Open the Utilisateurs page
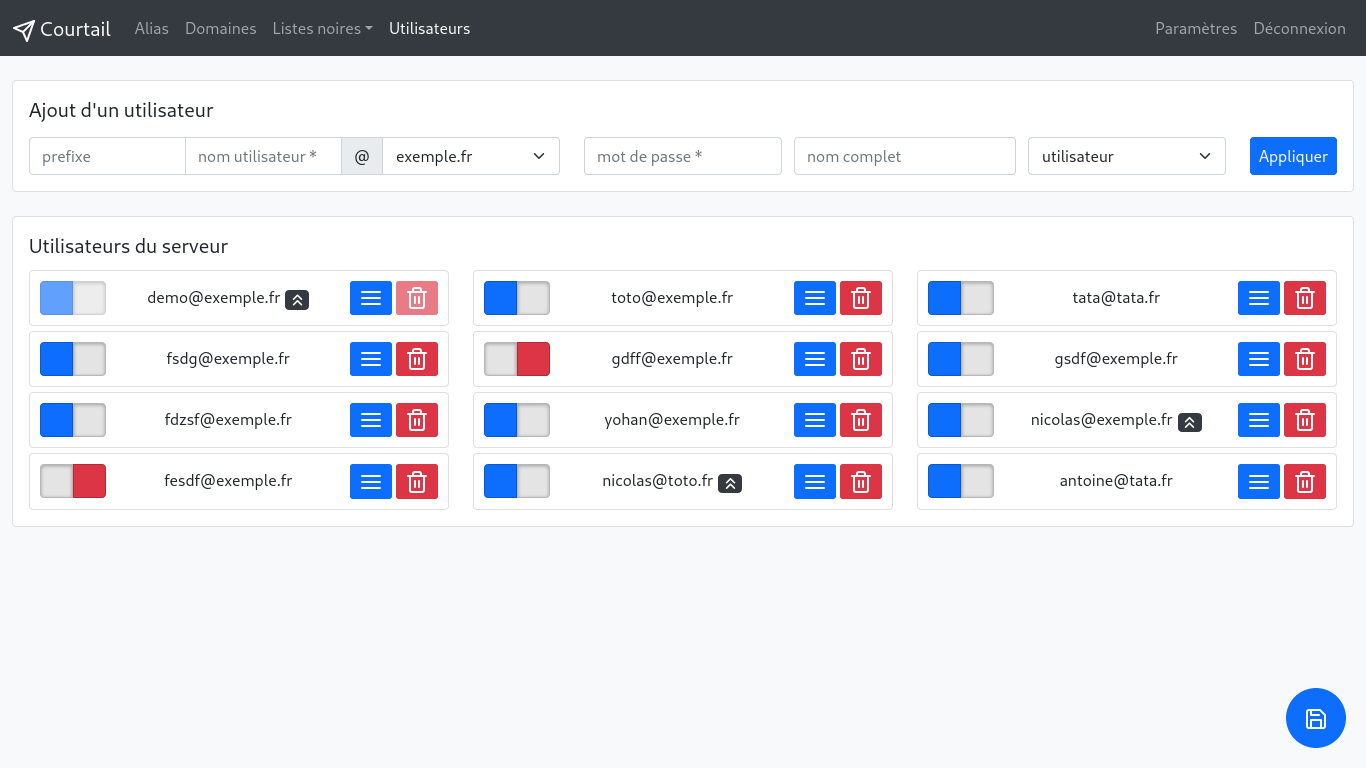 tap(430, 29)
